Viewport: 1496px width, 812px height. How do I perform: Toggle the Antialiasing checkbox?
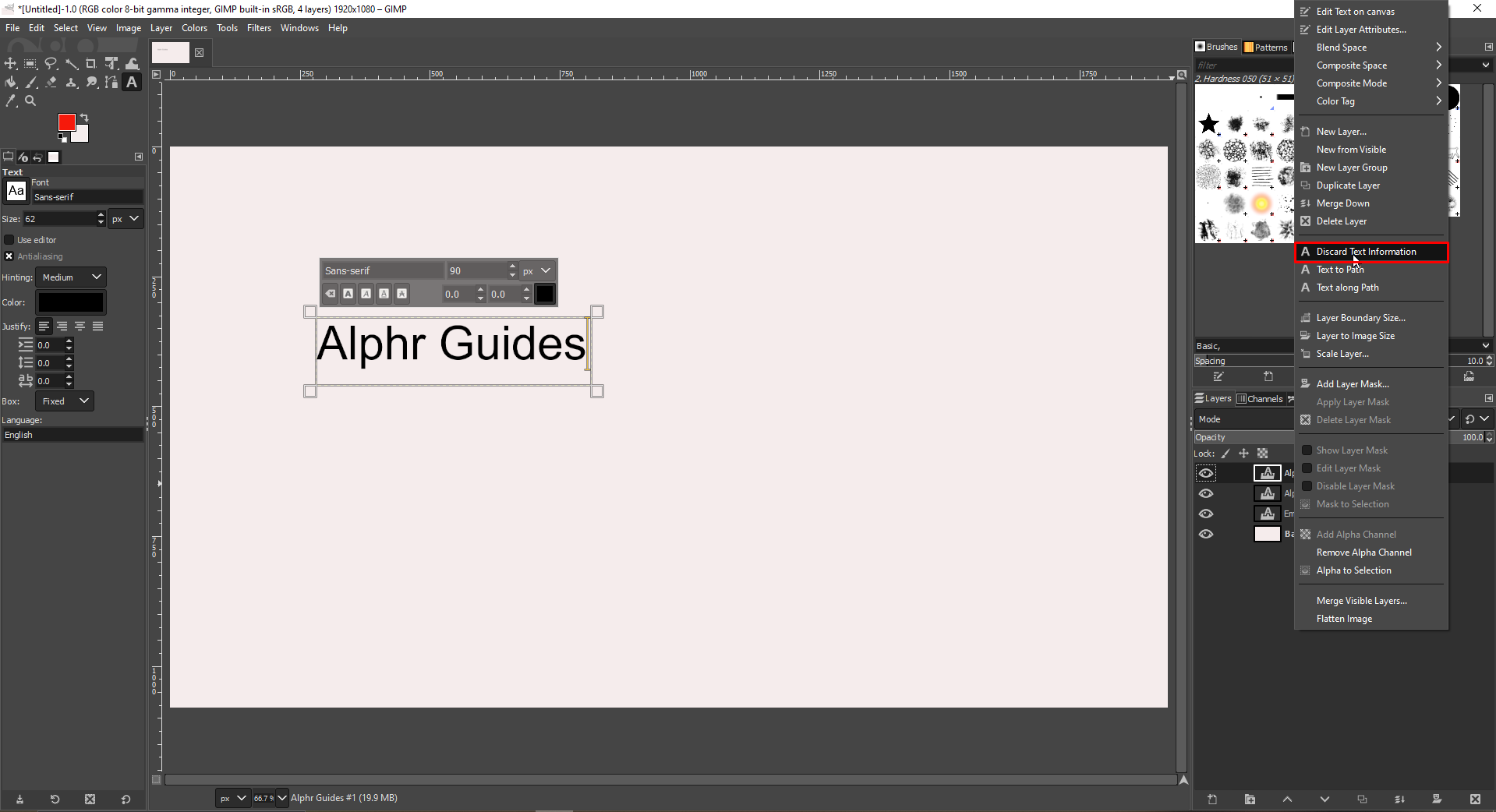click(9, 256)
